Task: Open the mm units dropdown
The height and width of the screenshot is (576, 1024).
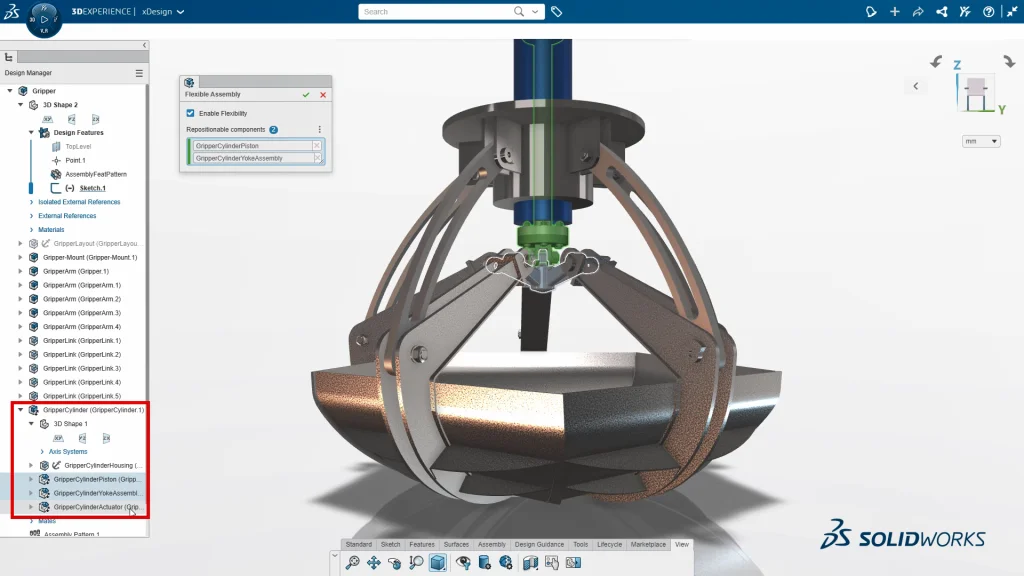Action: [x=981, y=141]
